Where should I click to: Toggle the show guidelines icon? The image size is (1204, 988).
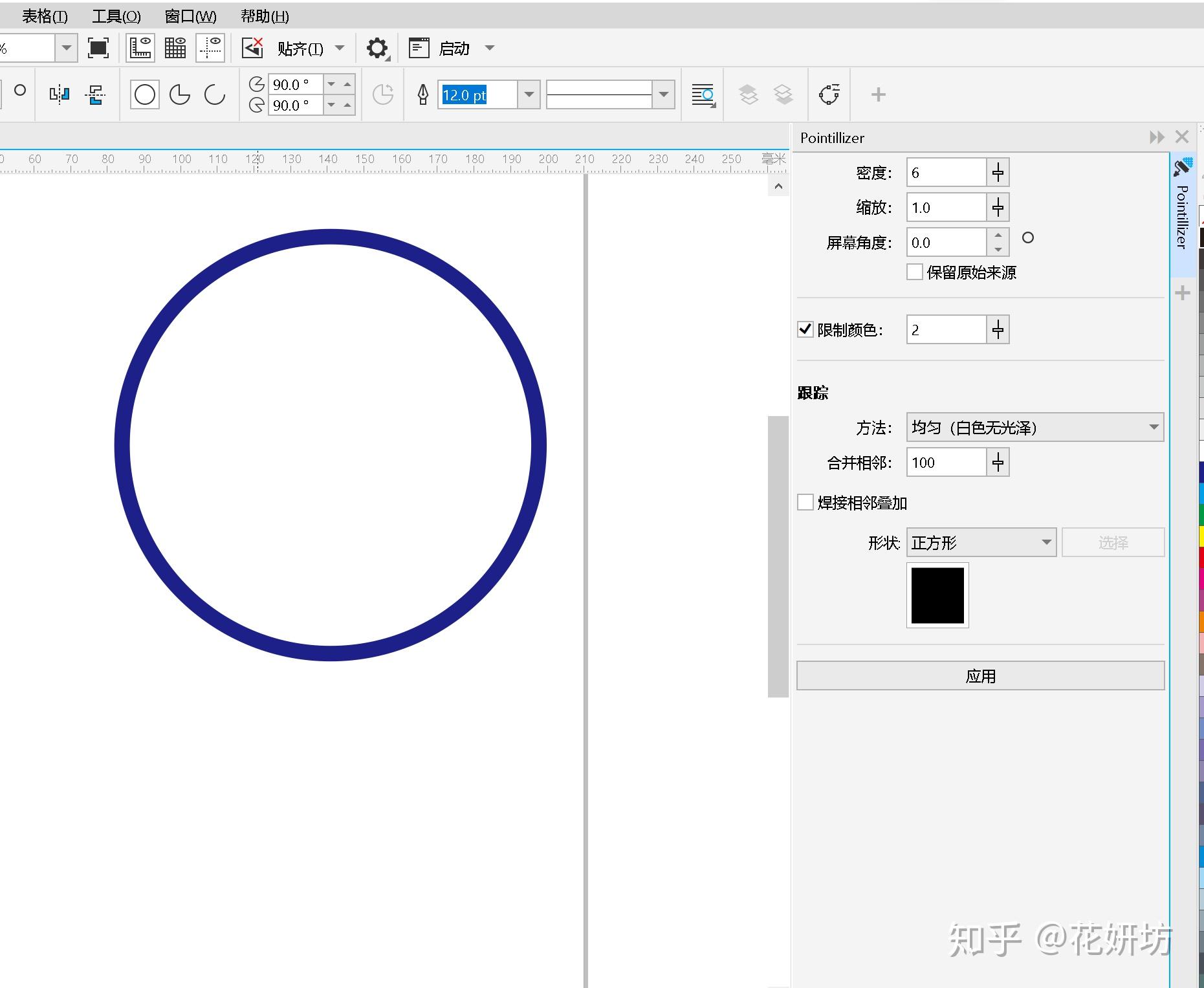(210, 48)
